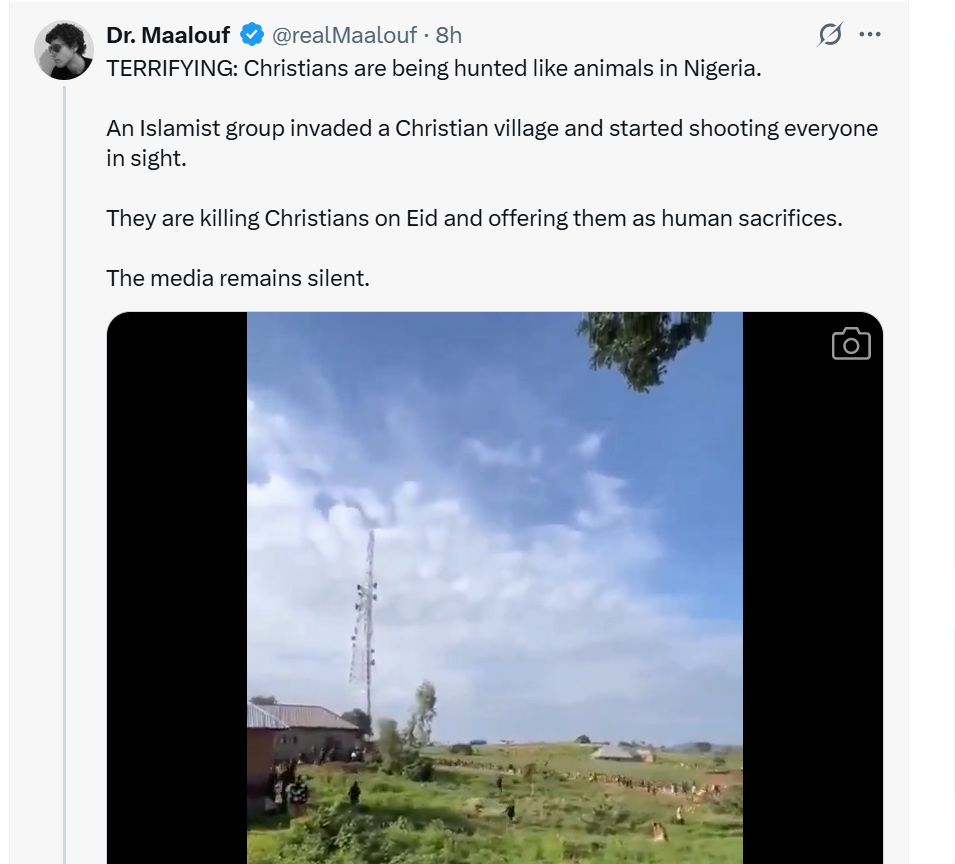
Task: Open the Dr. Maalouf display name link
Action: point(168,35)
